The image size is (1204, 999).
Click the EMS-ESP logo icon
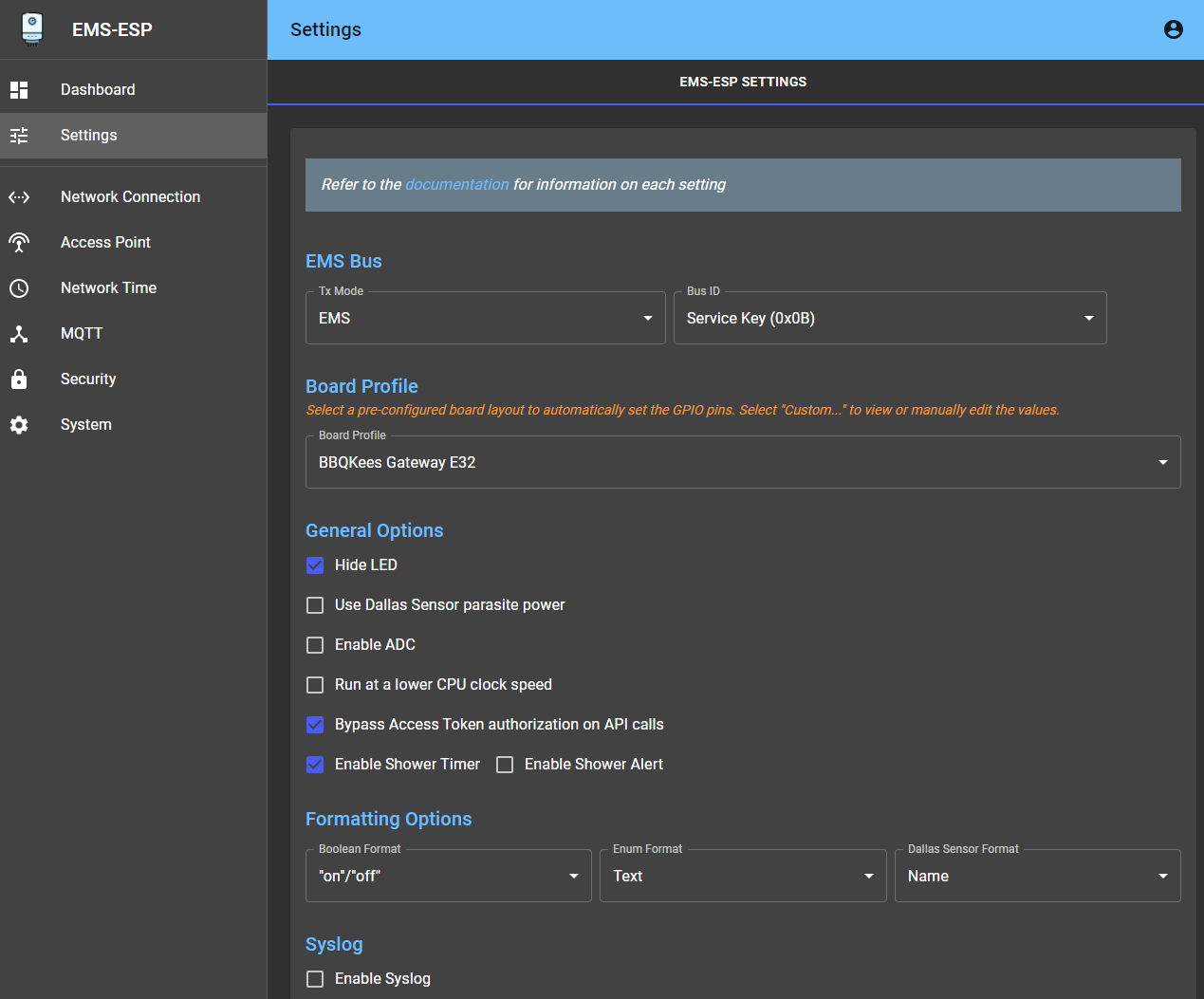pos(32,28)
